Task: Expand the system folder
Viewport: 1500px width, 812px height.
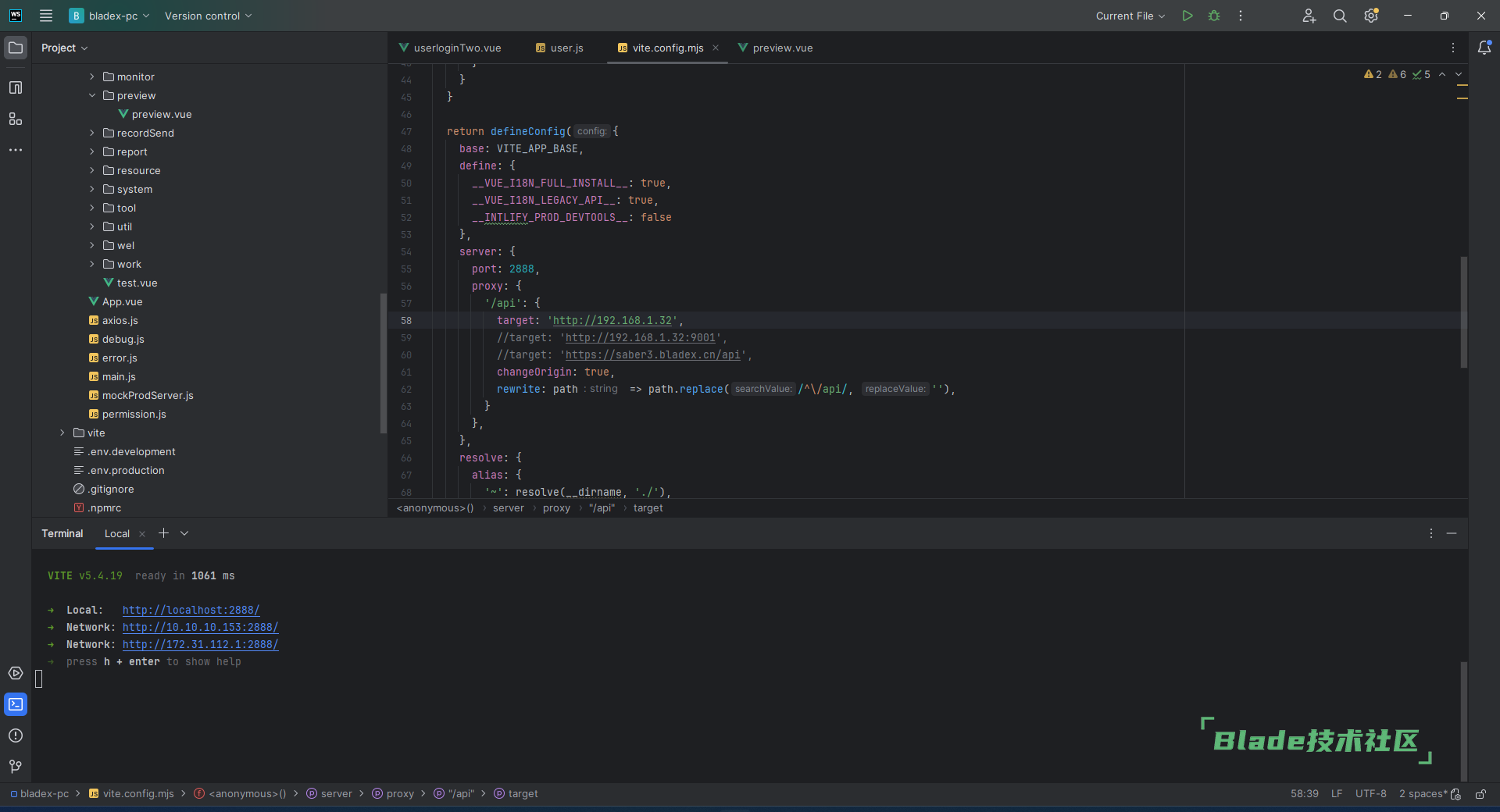Action: [91, 189]
